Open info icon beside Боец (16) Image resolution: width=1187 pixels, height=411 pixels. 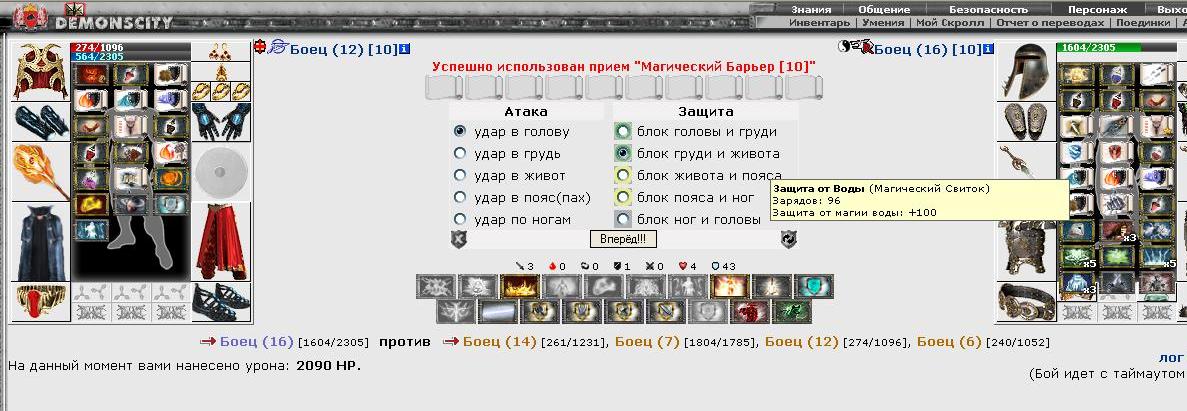987,49
